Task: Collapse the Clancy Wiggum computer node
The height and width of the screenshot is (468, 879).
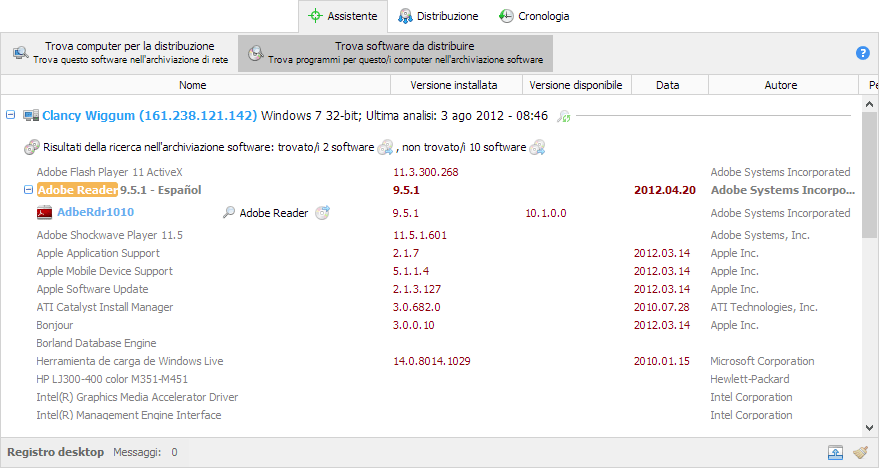Action: tap(11, 116)
